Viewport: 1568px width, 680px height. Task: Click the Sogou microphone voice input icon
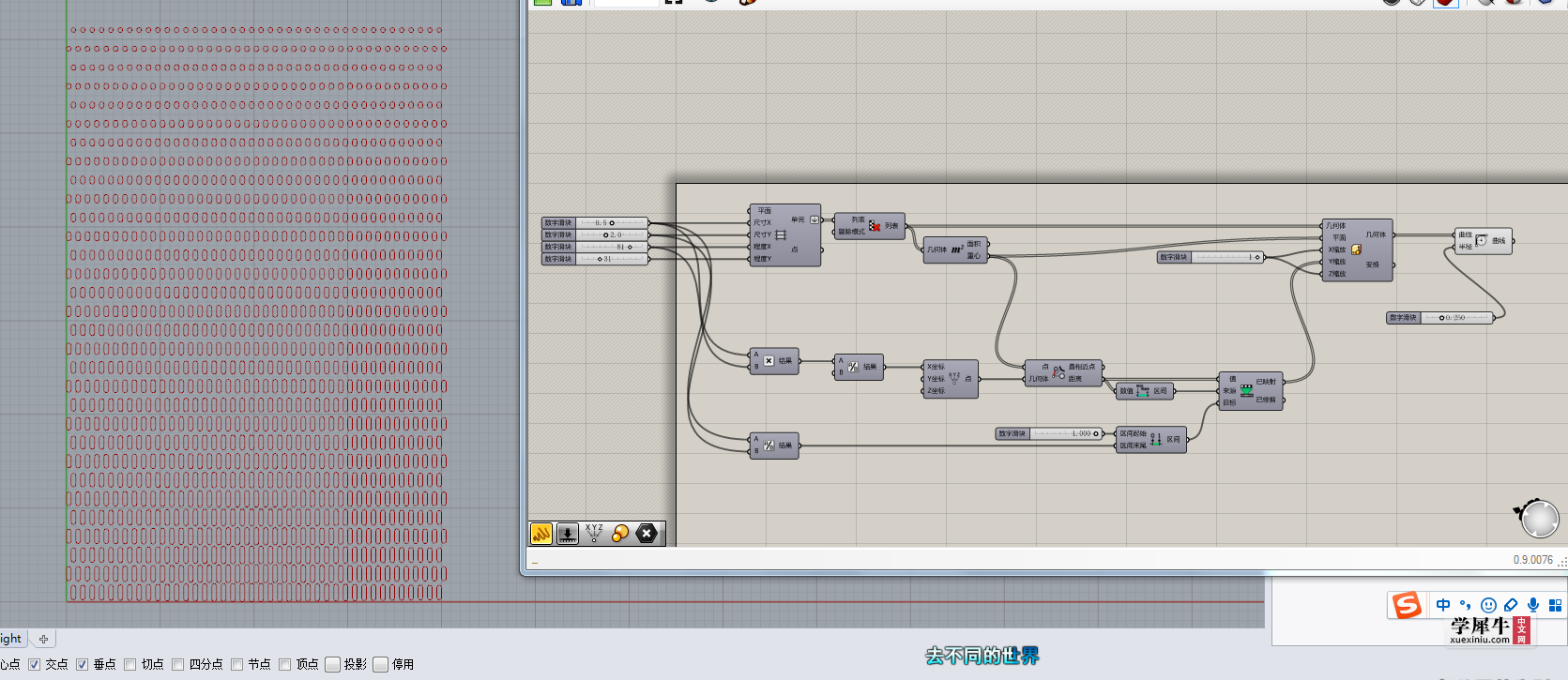[1533, 605]
